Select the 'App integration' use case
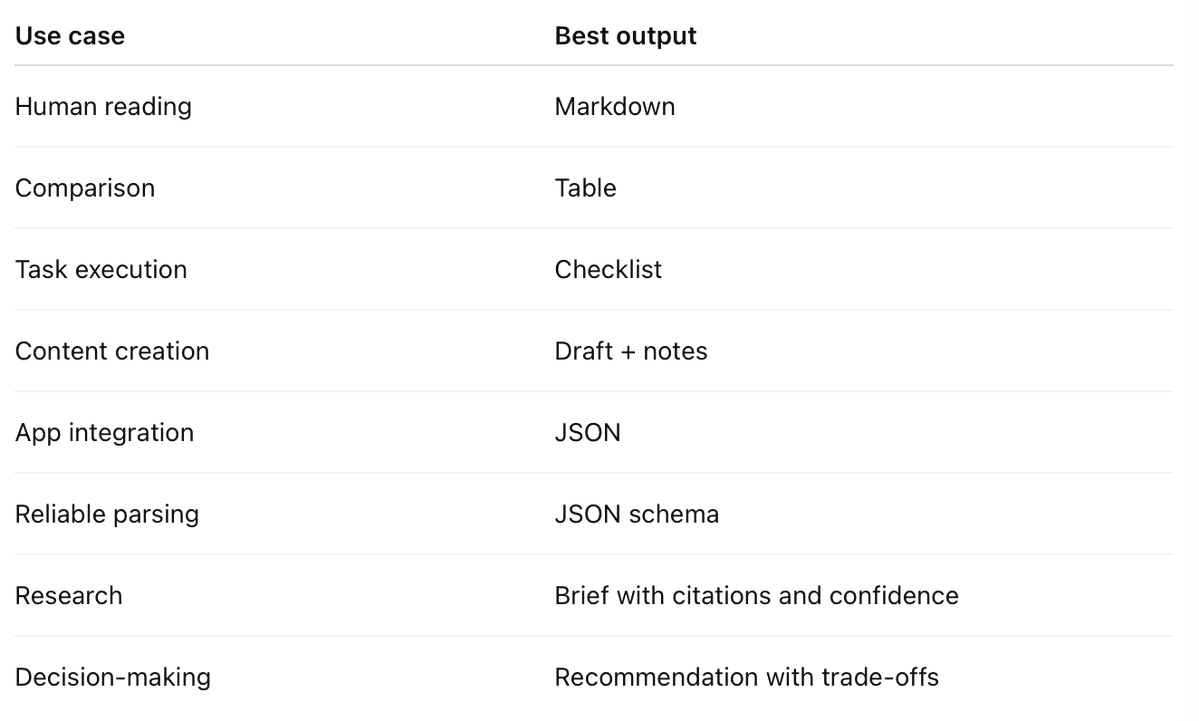Viewport: 1199px width, 721px height. pyautogui.click(x=105, y=433)
